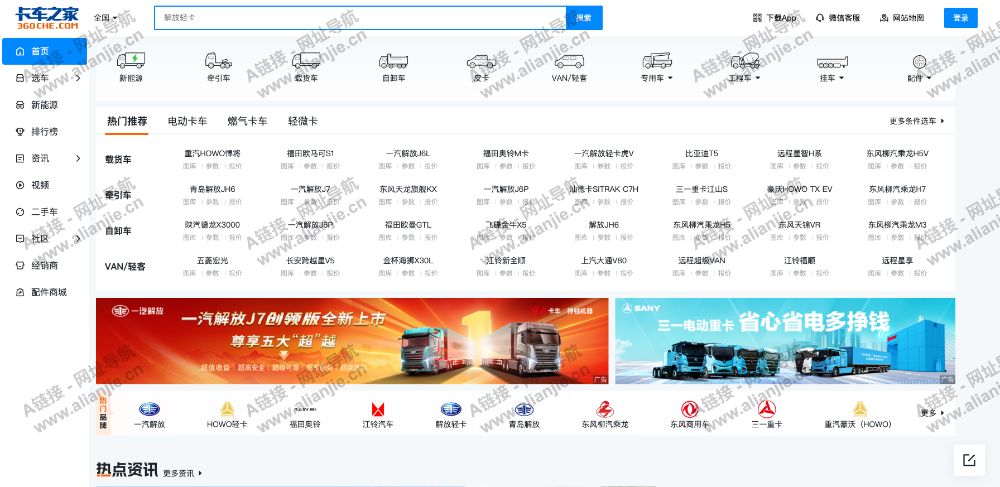
Task: Select the 三一重卡 brand logo
Action: [x=767, y=409]
